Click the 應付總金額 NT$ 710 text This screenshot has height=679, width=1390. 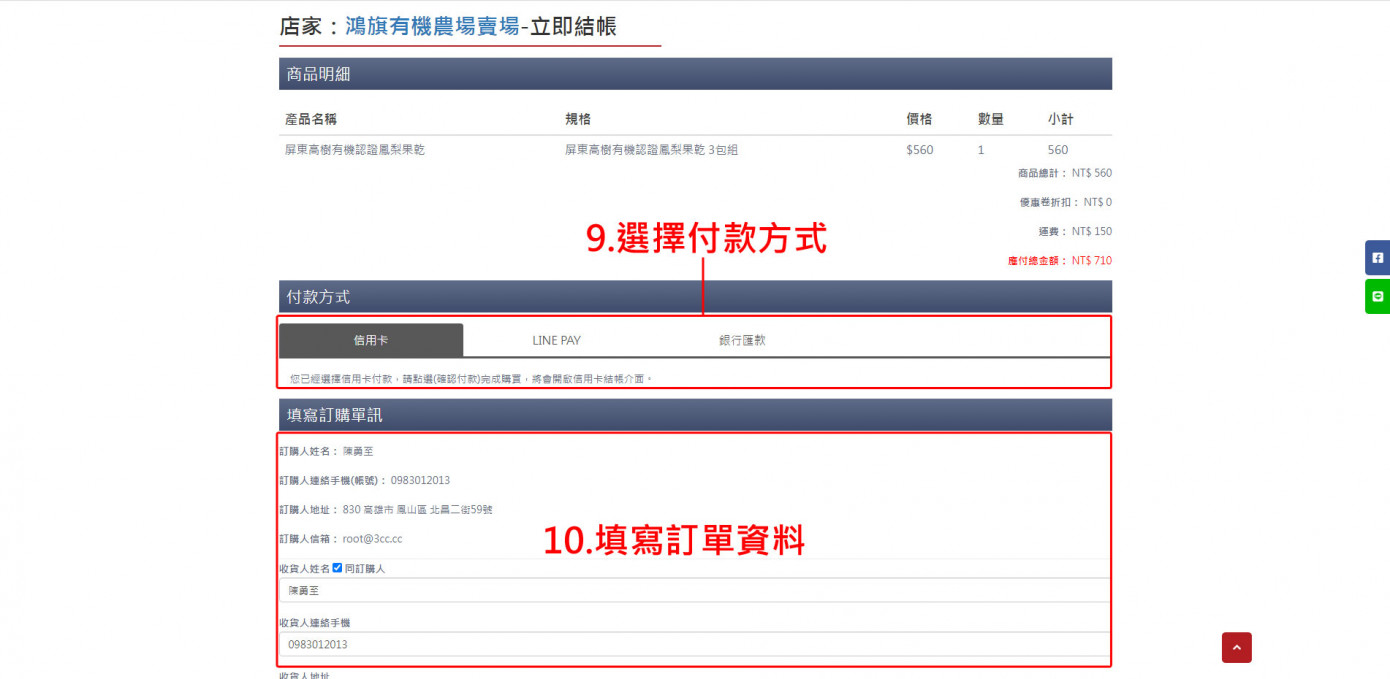[x=1060, y=261]
